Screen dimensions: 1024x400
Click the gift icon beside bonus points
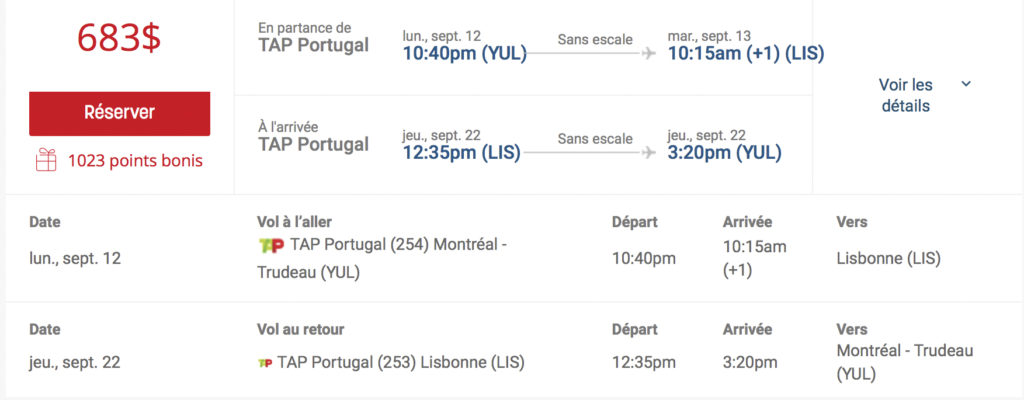pyautogui.click(x=45, y=160)
